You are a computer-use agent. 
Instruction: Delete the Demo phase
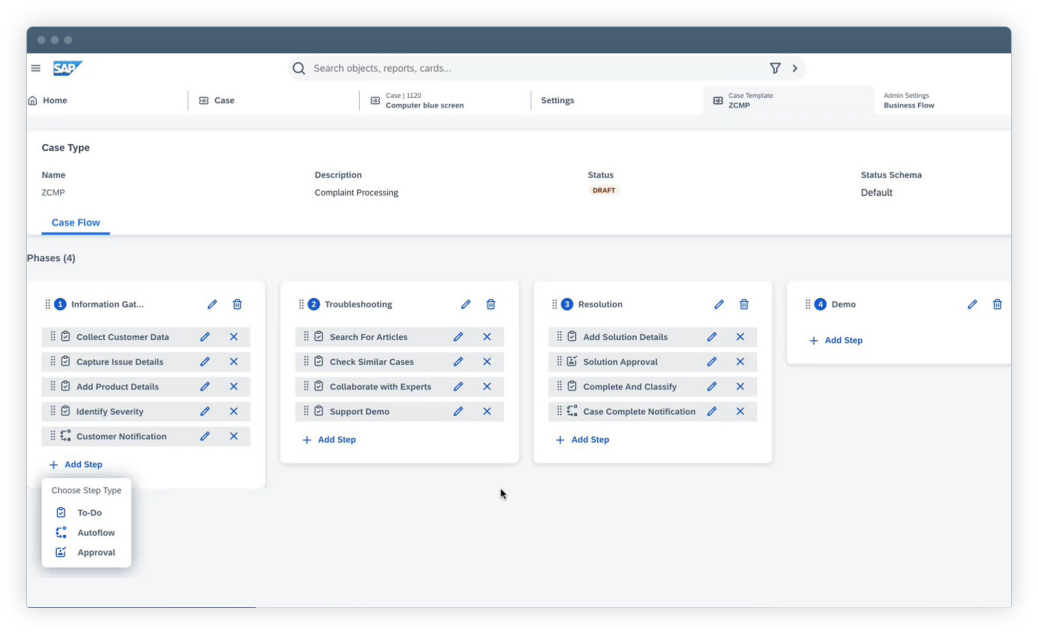(x=997, y=305)
